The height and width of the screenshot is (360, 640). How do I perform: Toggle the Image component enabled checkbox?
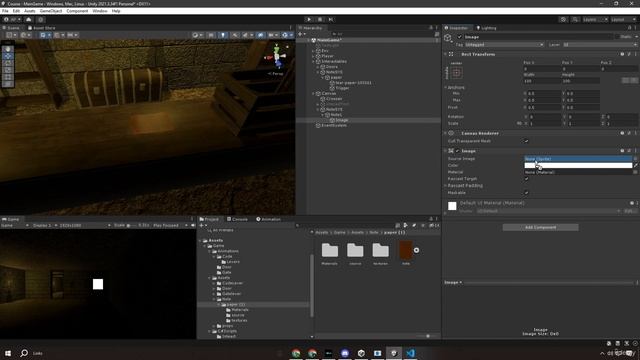coord(458,151)
